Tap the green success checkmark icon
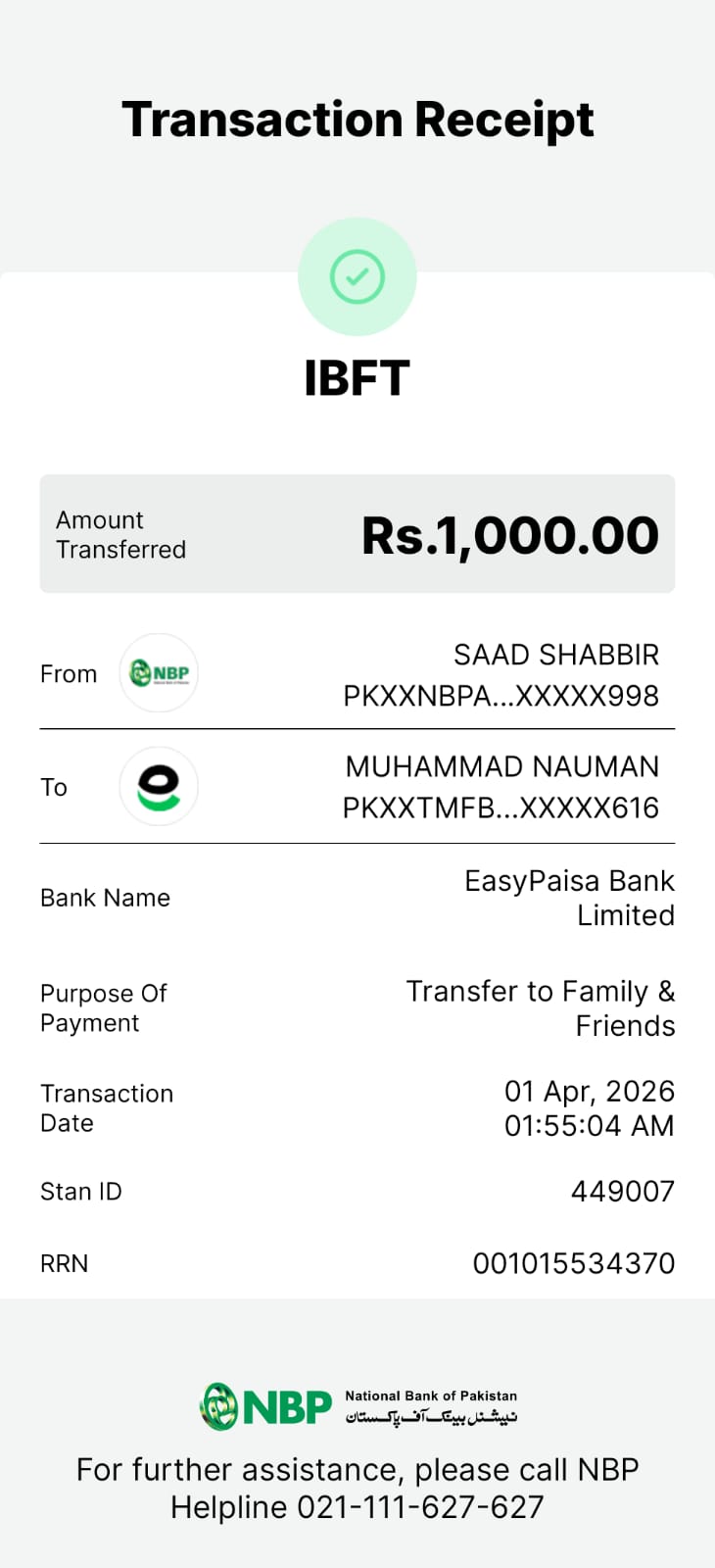The width and height of the screenshot is (715, 1568). click(x=357, y=276)
